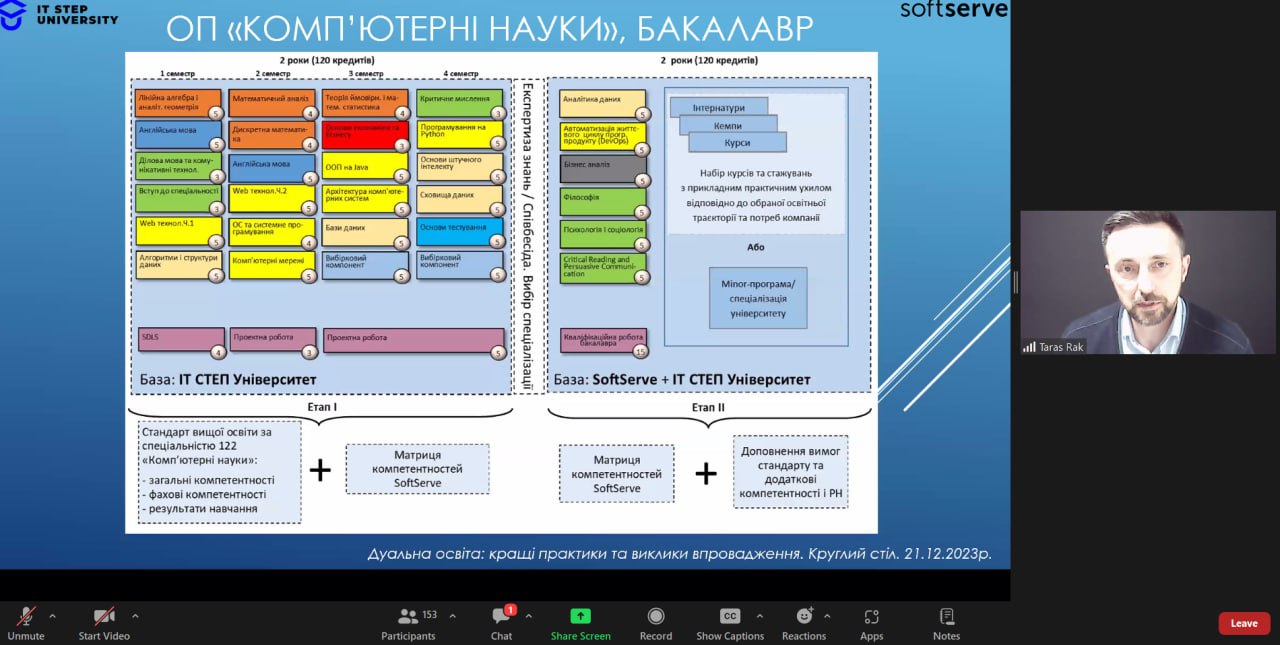
Task: Click the 'Бази даних' course box
Action: point(366,231)
